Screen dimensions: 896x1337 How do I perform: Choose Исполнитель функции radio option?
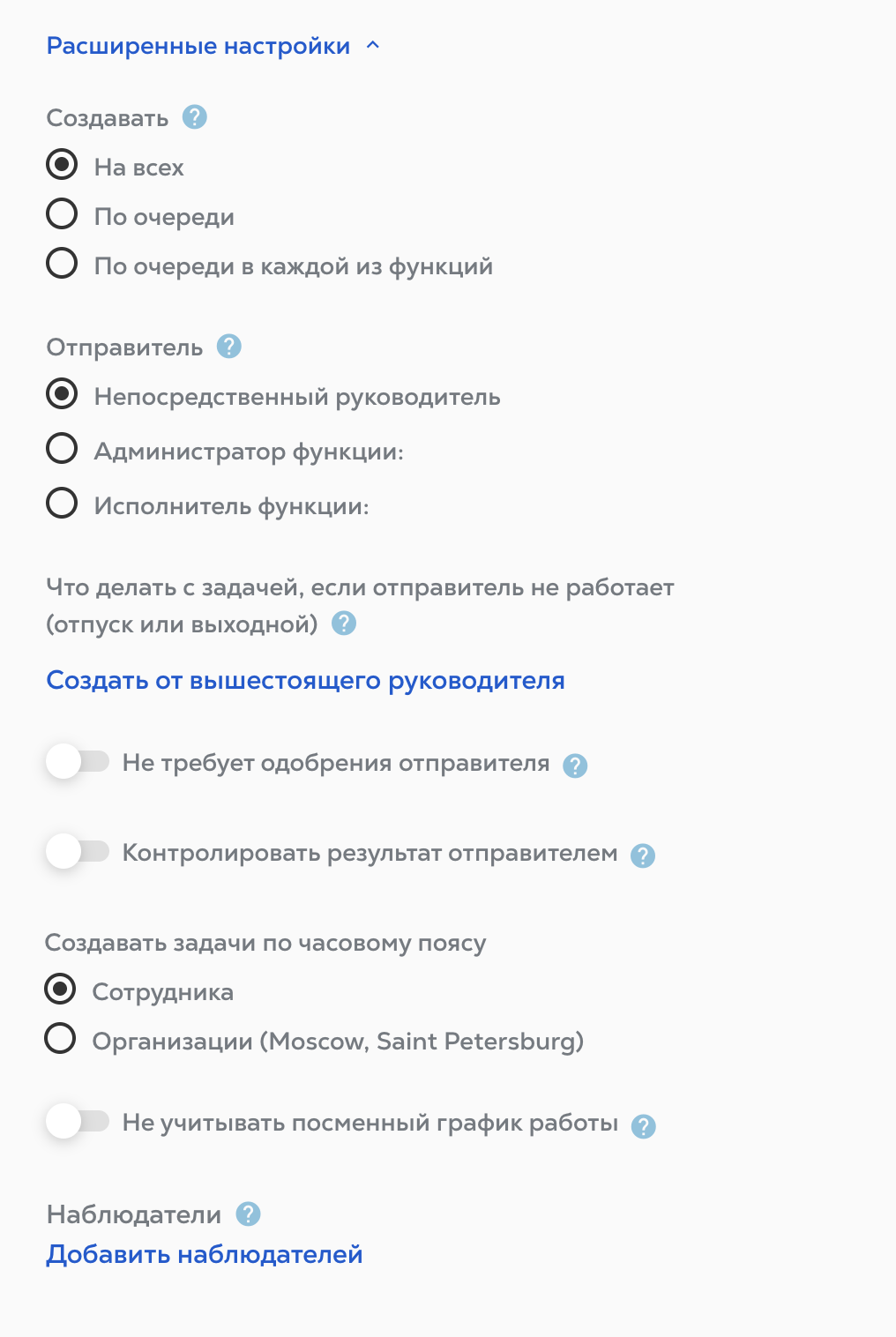pos(62,504)
